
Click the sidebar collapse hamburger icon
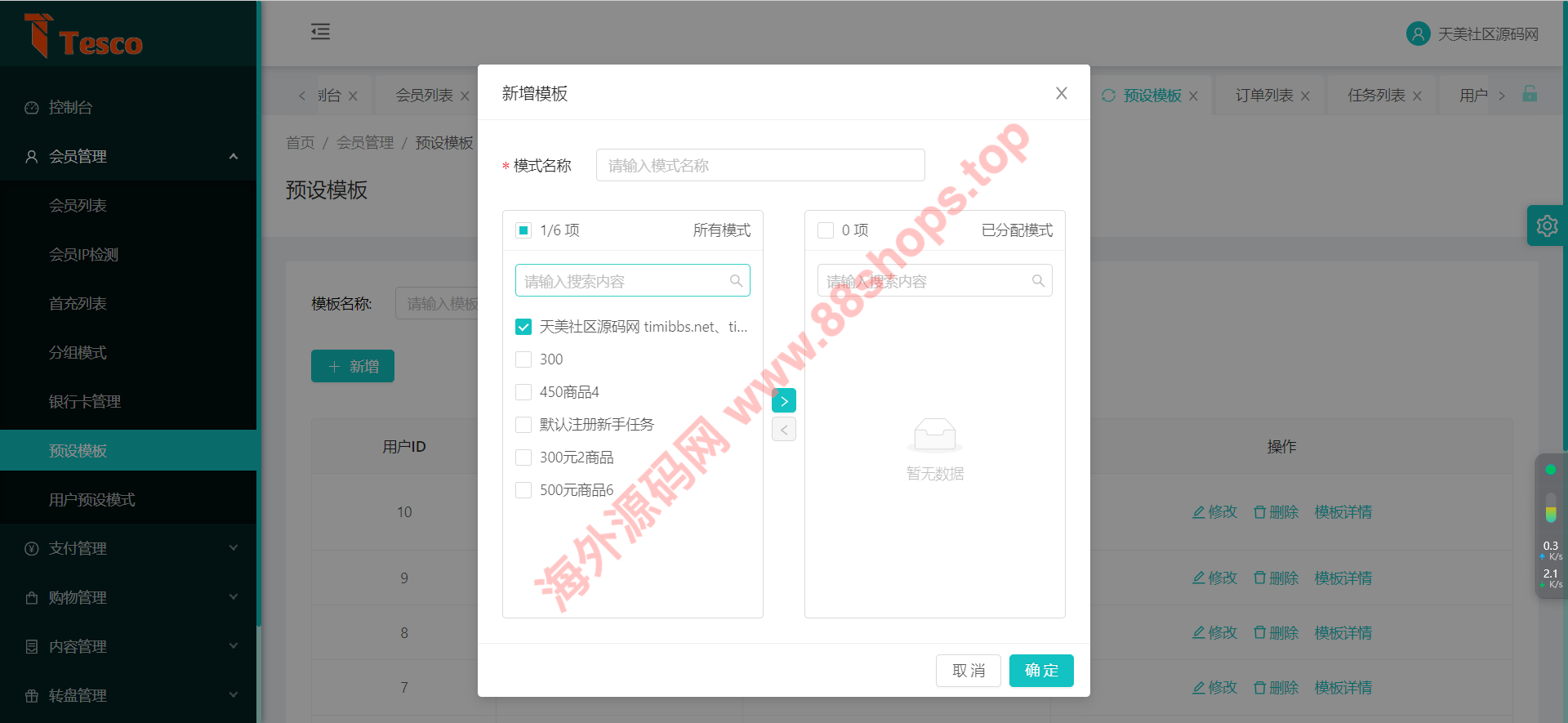pos(320,32)
